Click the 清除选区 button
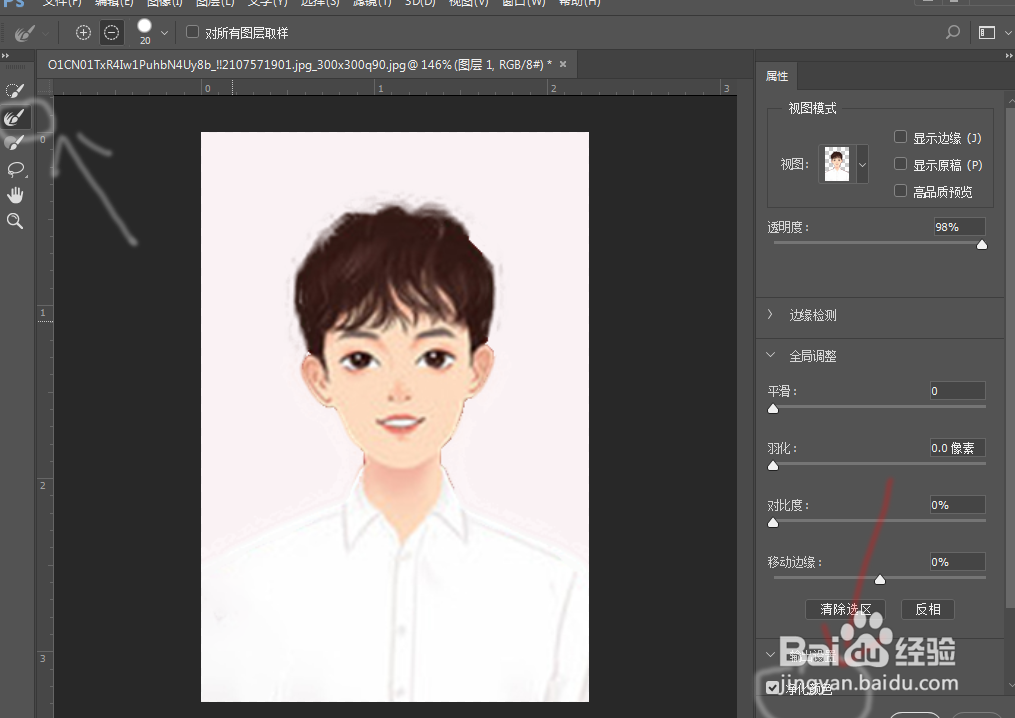 coord(845,609)
